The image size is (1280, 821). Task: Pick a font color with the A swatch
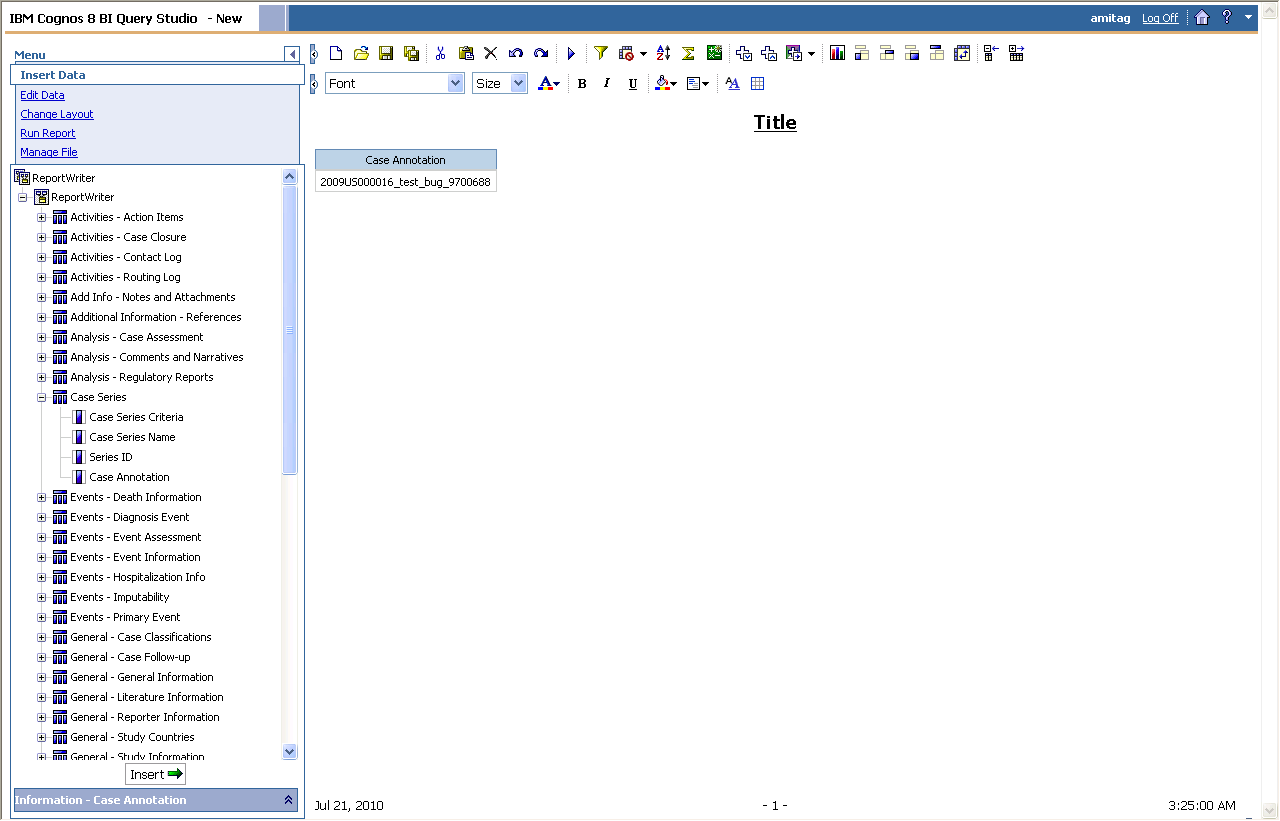point(549,84)
